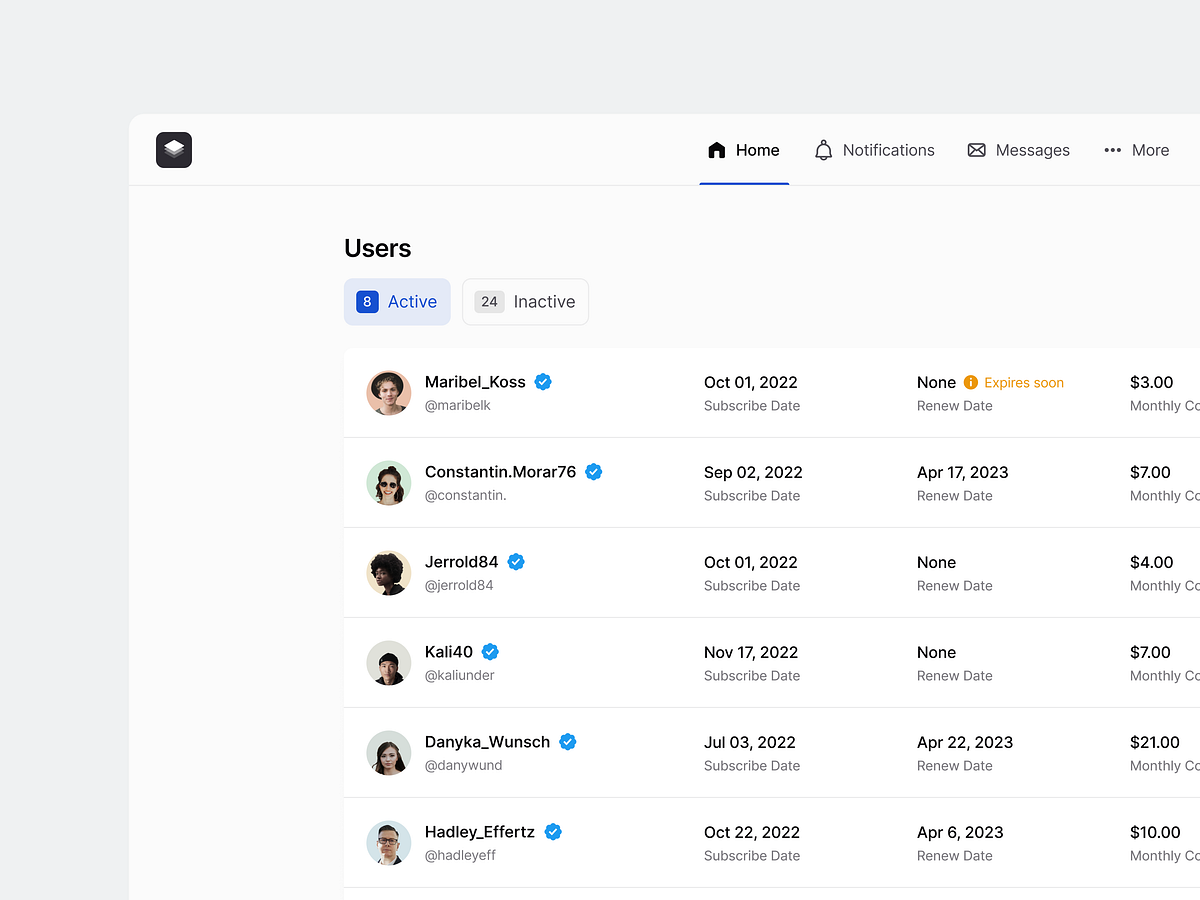
Task: Click Jerrold84's blue verification checkmark
Action: coord(516,561)
